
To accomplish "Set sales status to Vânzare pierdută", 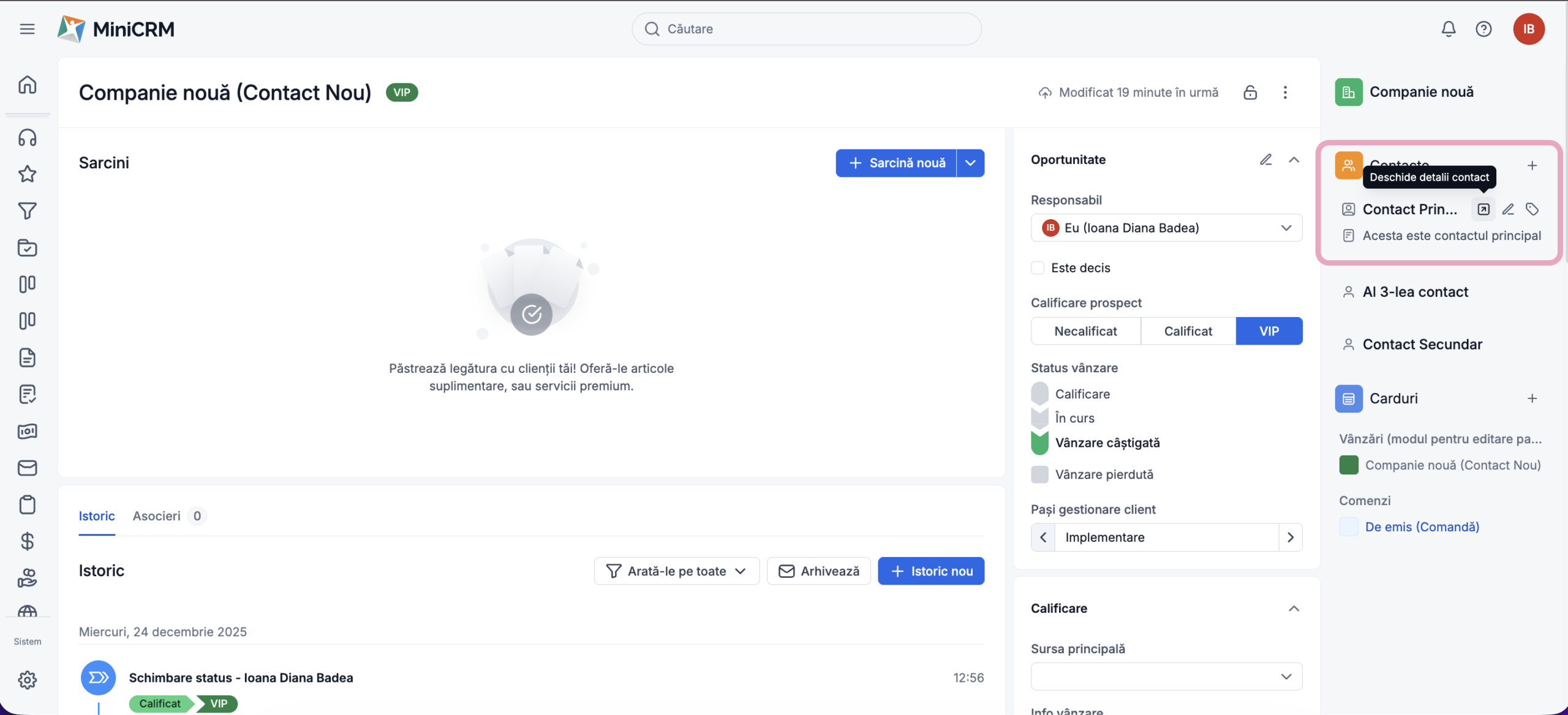I will coord(1104,474).
